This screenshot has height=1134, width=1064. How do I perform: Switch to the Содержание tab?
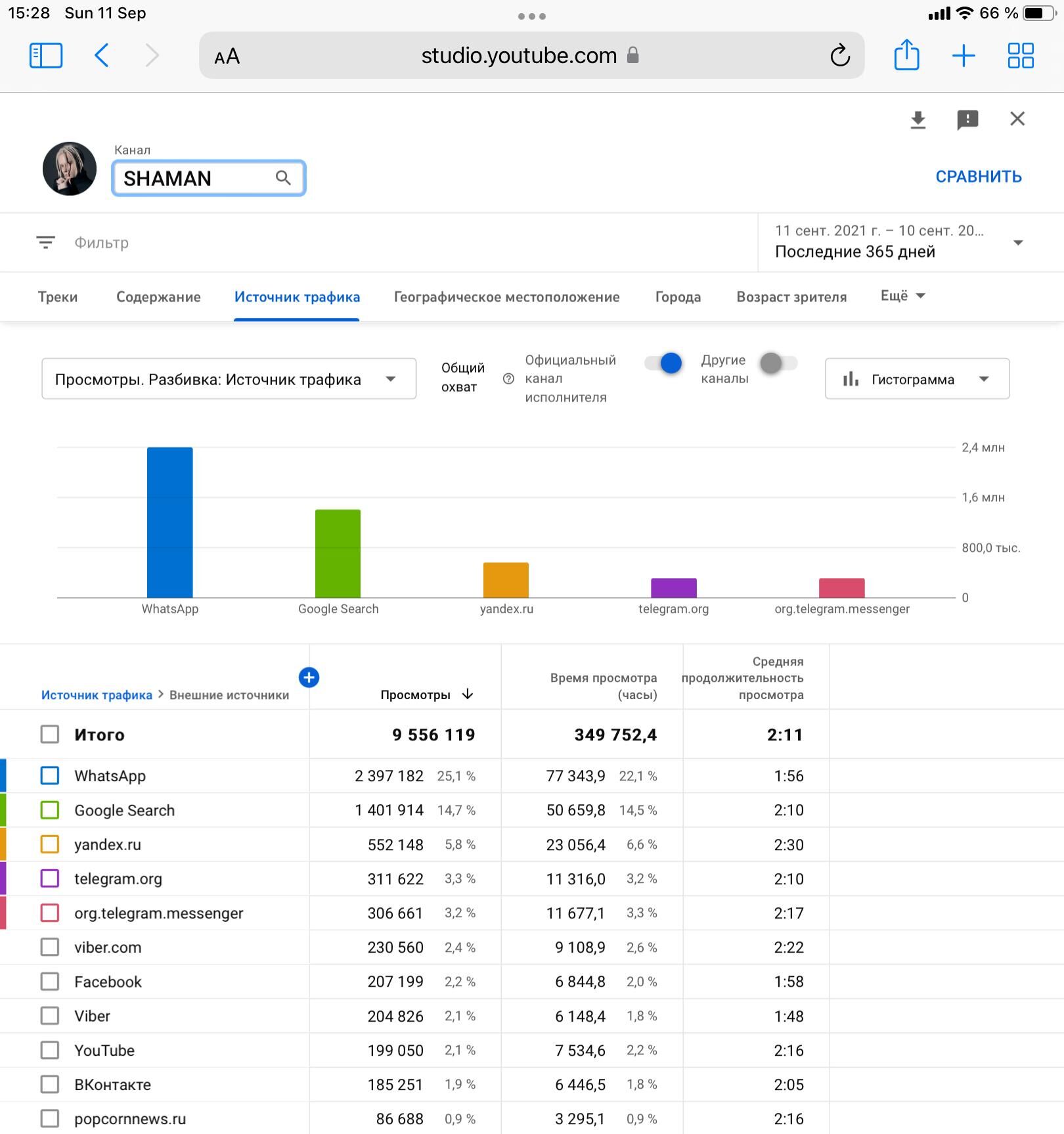158,297
